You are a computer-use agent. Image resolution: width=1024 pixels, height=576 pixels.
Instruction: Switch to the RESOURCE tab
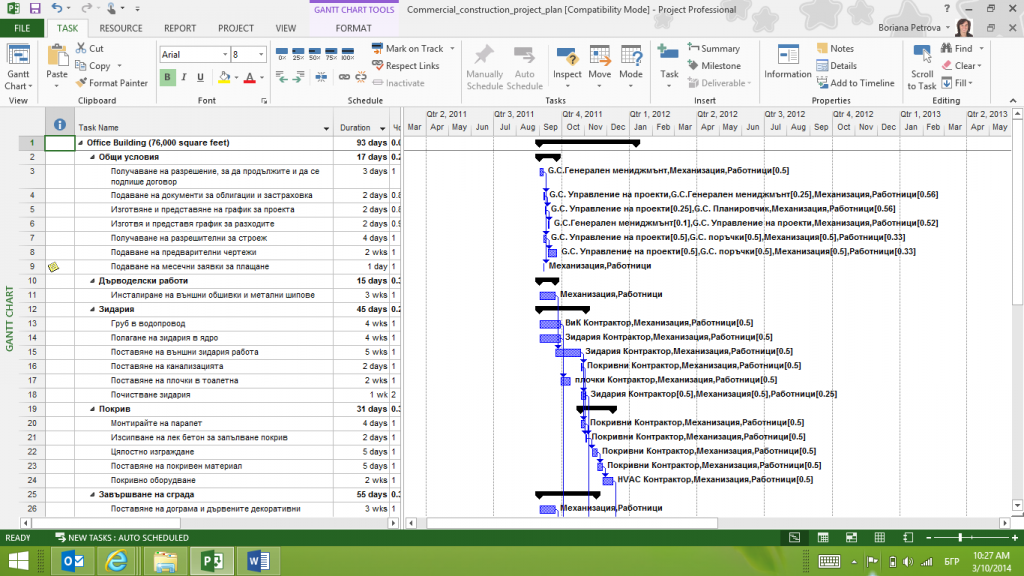(121, 28)
